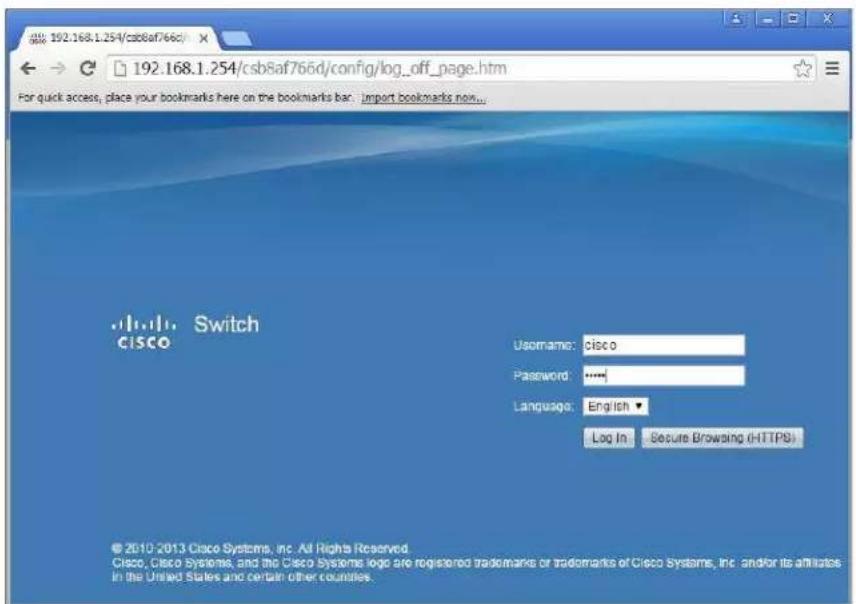
Task: Click the Cisco logo
Action: 143,331
